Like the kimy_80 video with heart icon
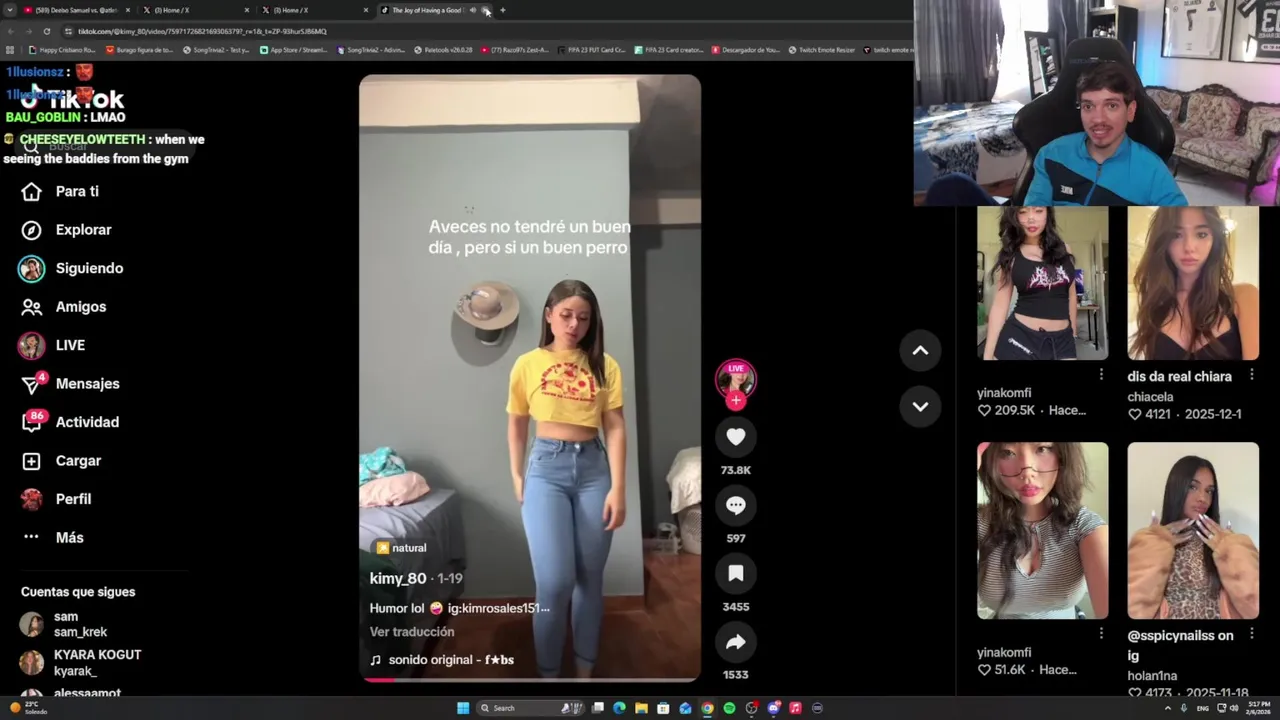Screen dimensions: 1280x720 [735, 437]
